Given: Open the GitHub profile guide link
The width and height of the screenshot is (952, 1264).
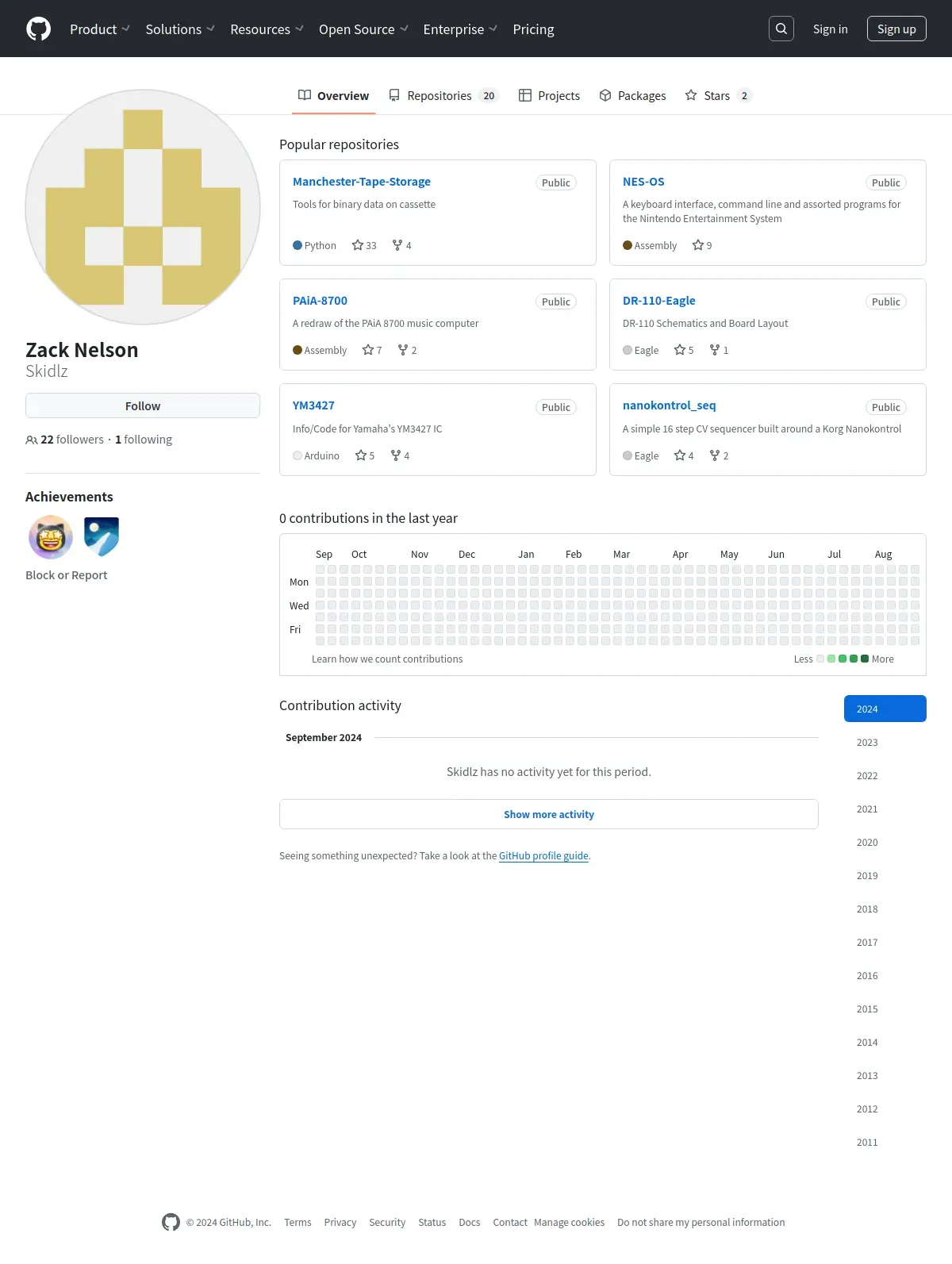Looking at the screenshot, I should click(543, 855).
